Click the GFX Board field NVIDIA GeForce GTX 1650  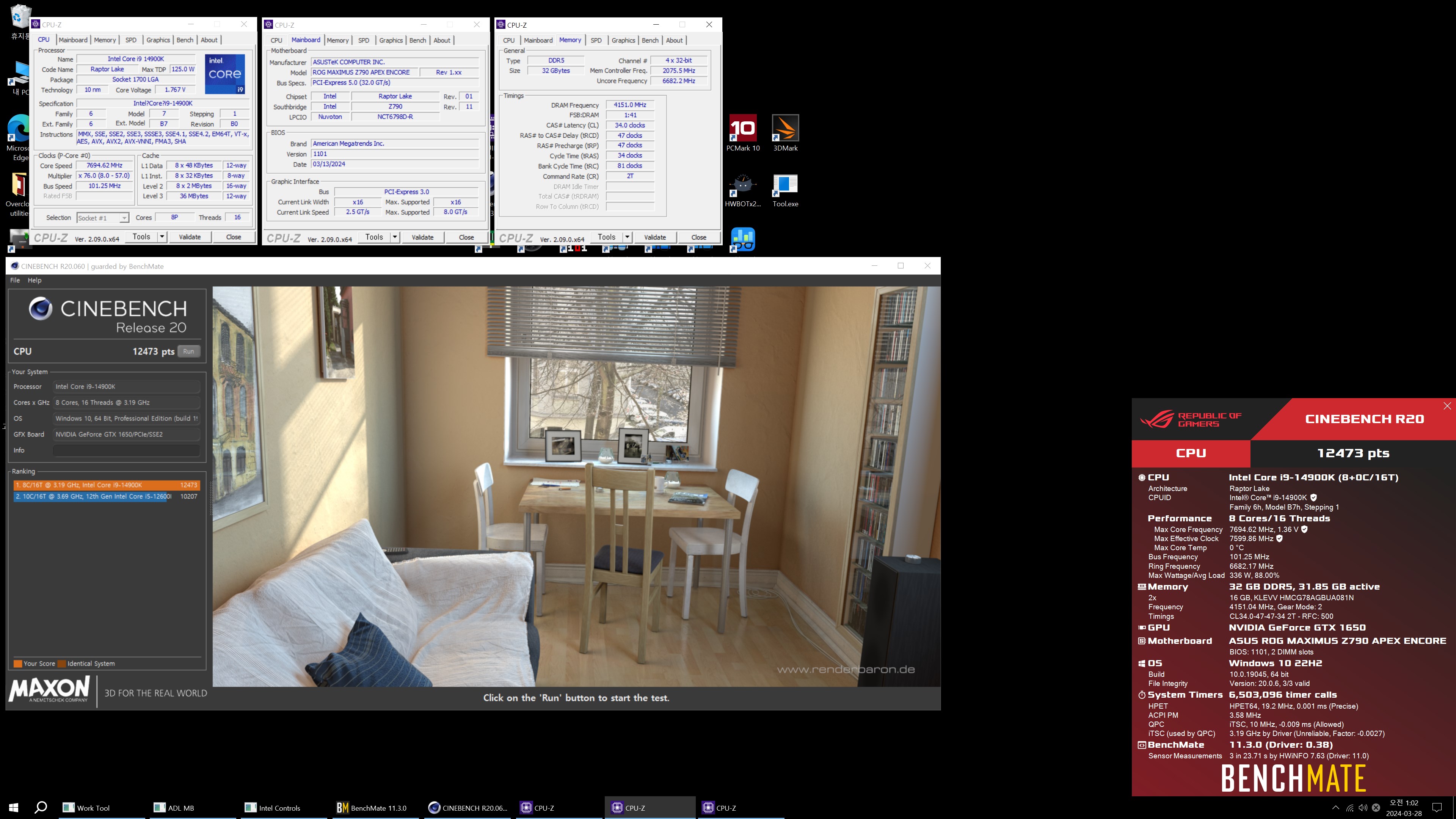point(127,434)
